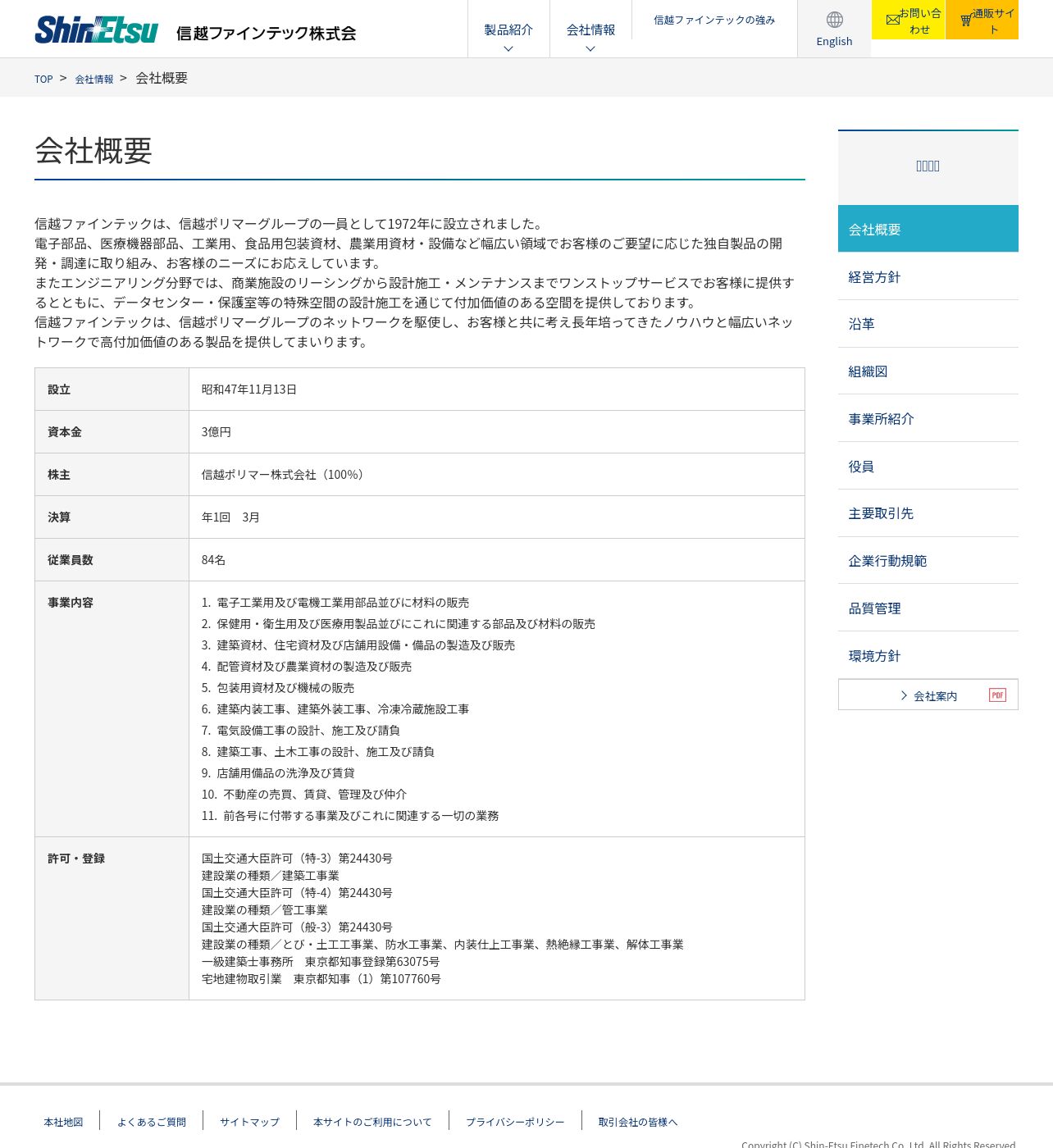Click the 信越ファインテック株式会社 company name in header
Image resolution: width=1053 pixels, height=1148 pixels.
point(267,34)
